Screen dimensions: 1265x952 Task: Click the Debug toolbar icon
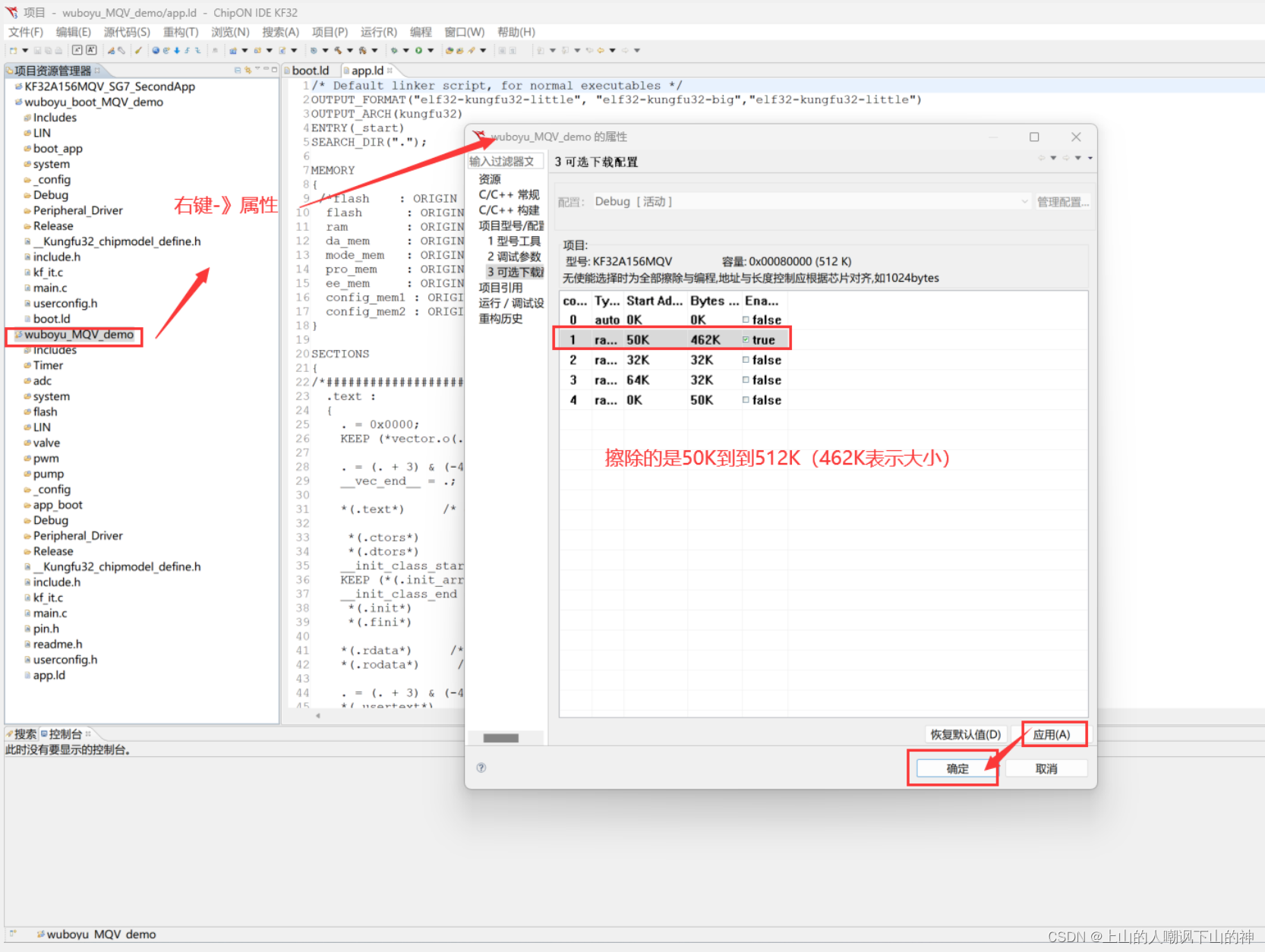(x=395, y=51)
